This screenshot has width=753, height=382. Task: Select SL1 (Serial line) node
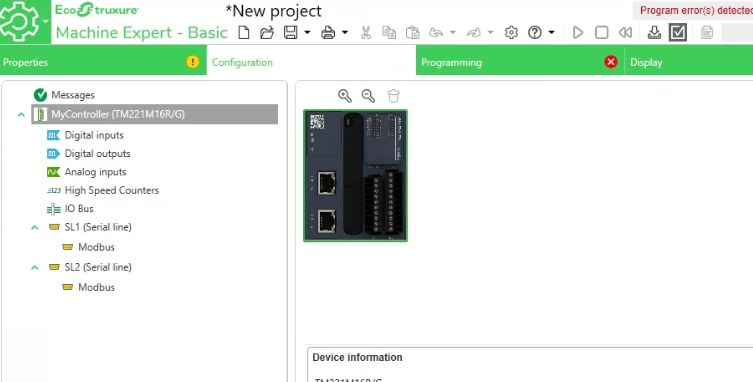click(98, 227)
